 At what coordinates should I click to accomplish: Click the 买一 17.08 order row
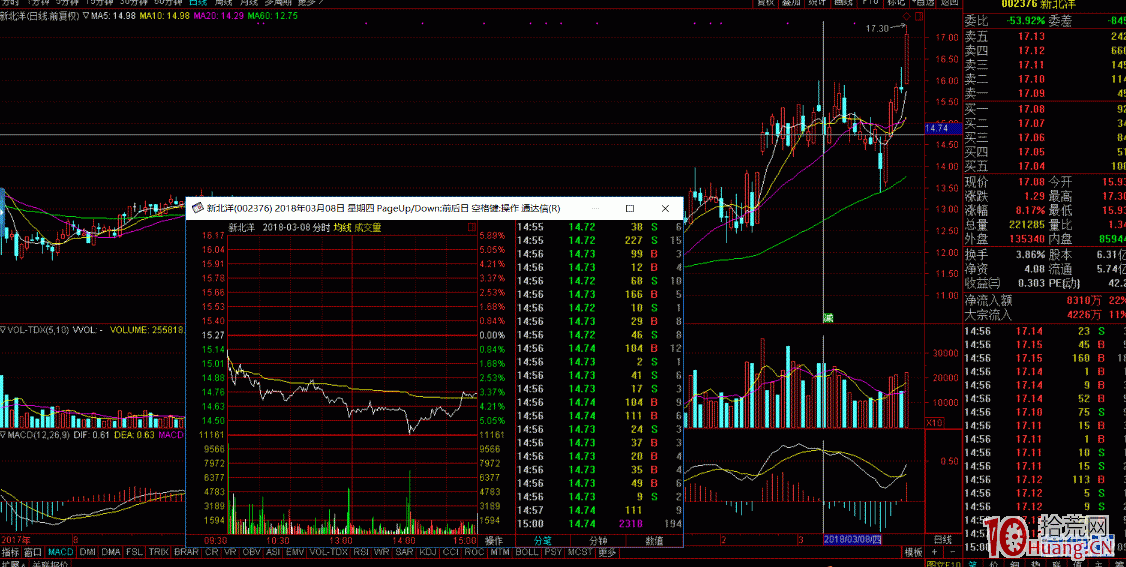pos(1044,109)
